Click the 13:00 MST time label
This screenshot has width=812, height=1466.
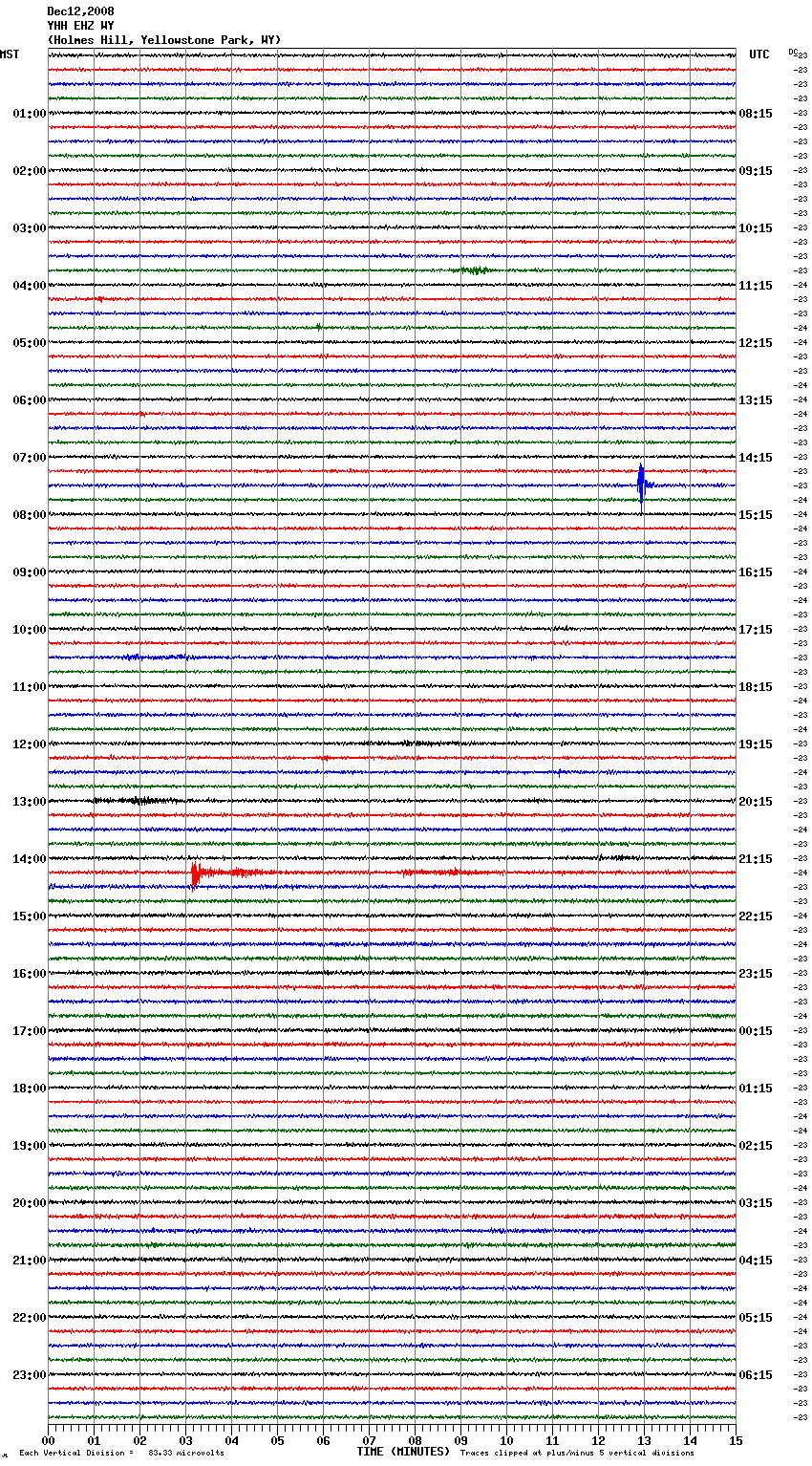click(29, 802)
